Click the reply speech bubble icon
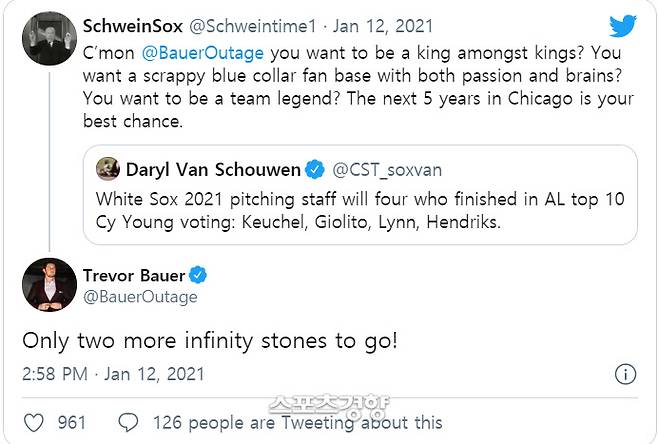 click(128, 423)
